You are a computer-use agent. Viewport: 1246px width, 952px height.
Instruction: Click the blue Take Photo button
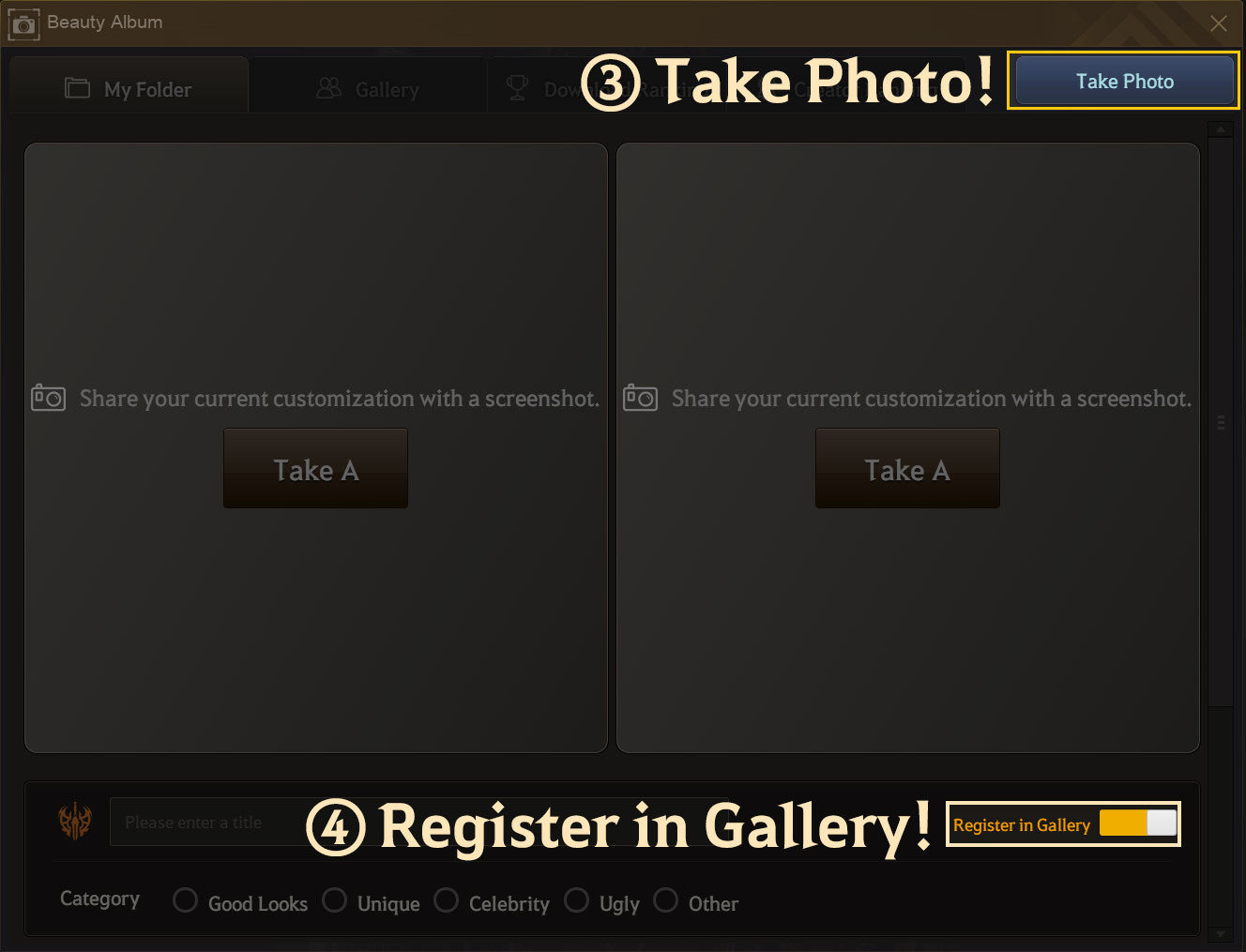pyautogui.click(x=1124, y=81)
